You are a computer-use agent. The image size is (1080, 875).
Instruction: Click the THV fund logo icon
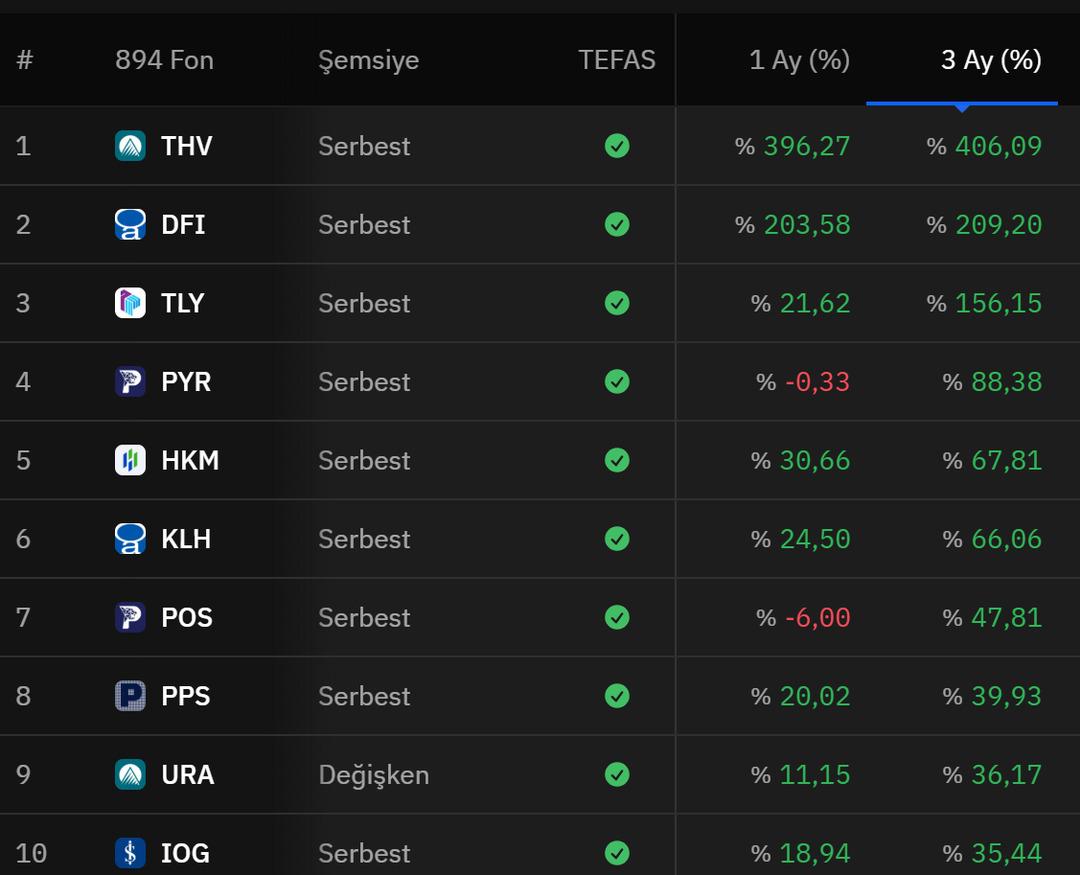click(130, 146)
